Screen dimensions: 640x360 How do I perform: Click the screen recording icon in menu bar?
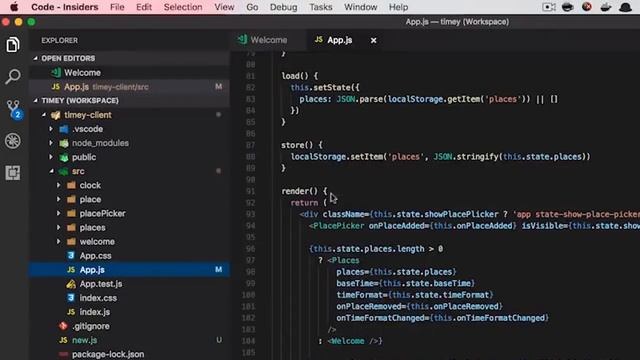point(549,7)
